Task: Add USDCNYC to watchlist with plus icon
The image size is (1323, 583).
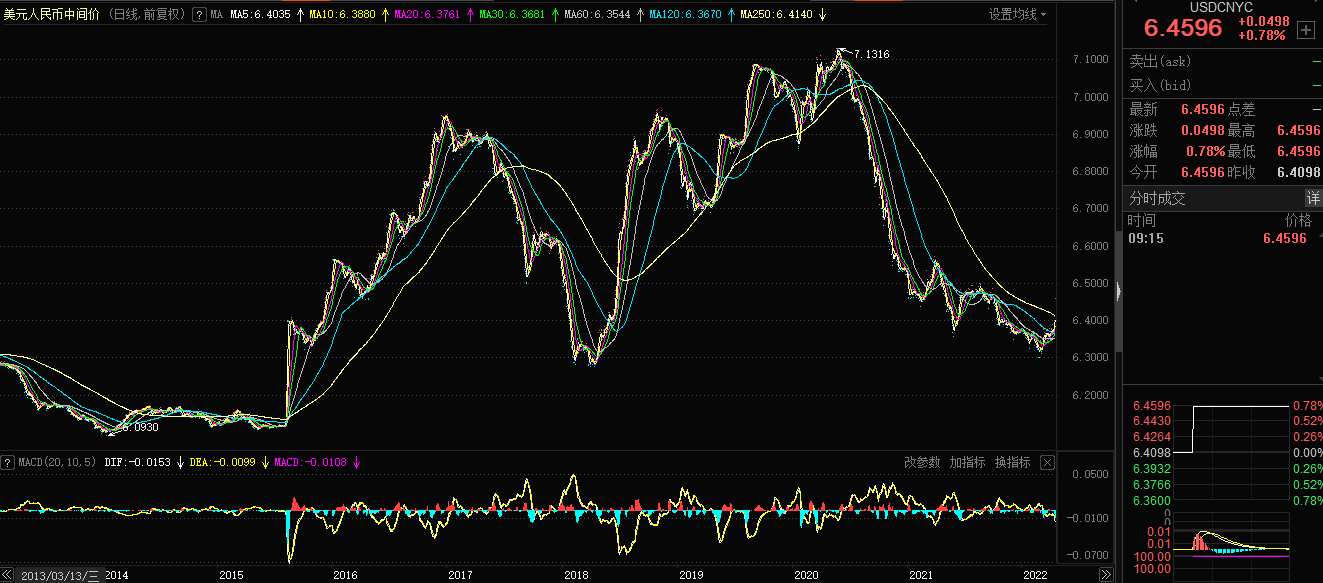Action: [x=1305, y=31]
